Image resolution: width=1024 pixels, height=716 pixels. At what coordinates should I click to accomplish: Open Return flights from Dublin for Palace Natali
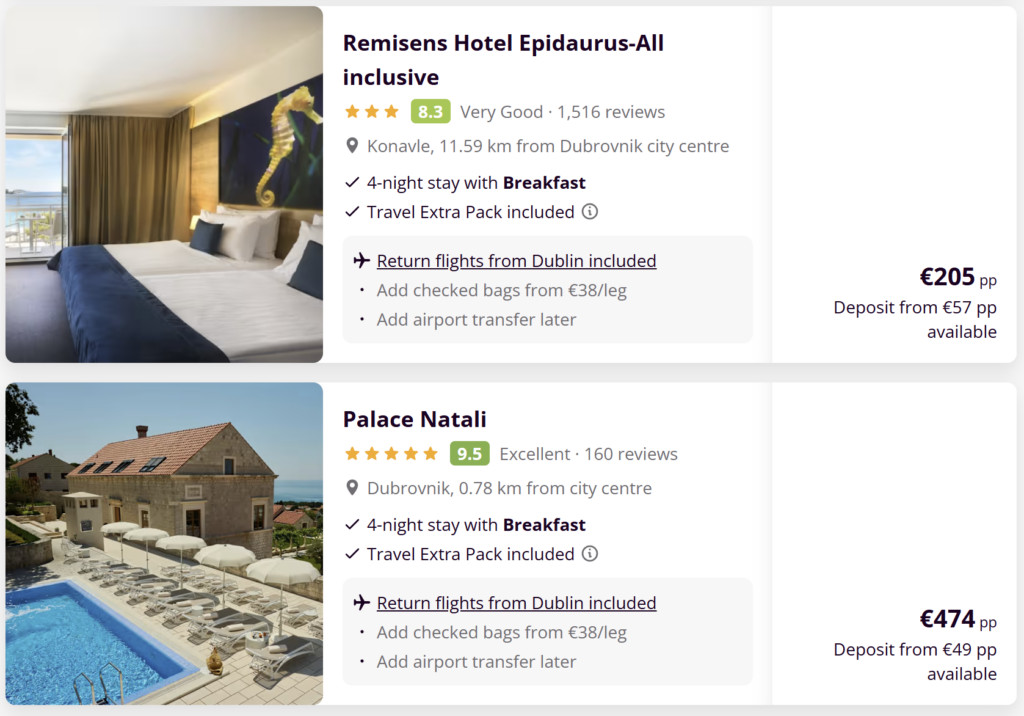(516, 602)
